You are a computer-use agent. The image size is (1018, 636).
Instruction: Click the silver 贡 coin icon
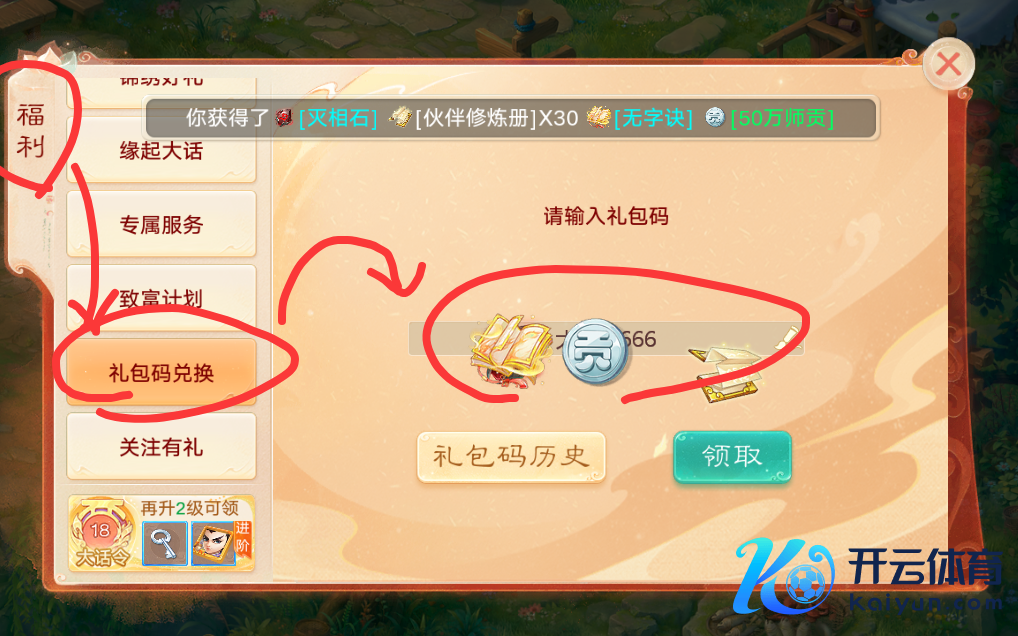pyautogui.click(x=595, y=352)
